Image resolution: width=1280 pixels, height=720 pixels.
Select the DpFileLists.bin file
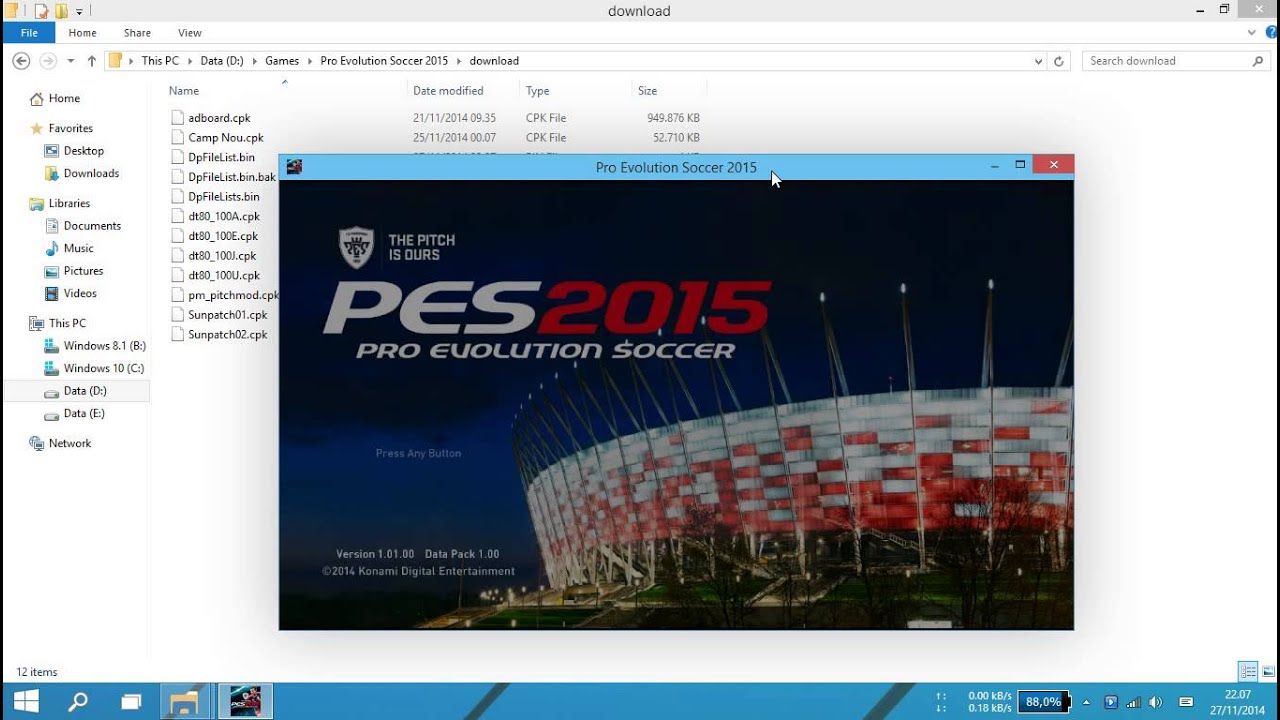pos(223,197)
